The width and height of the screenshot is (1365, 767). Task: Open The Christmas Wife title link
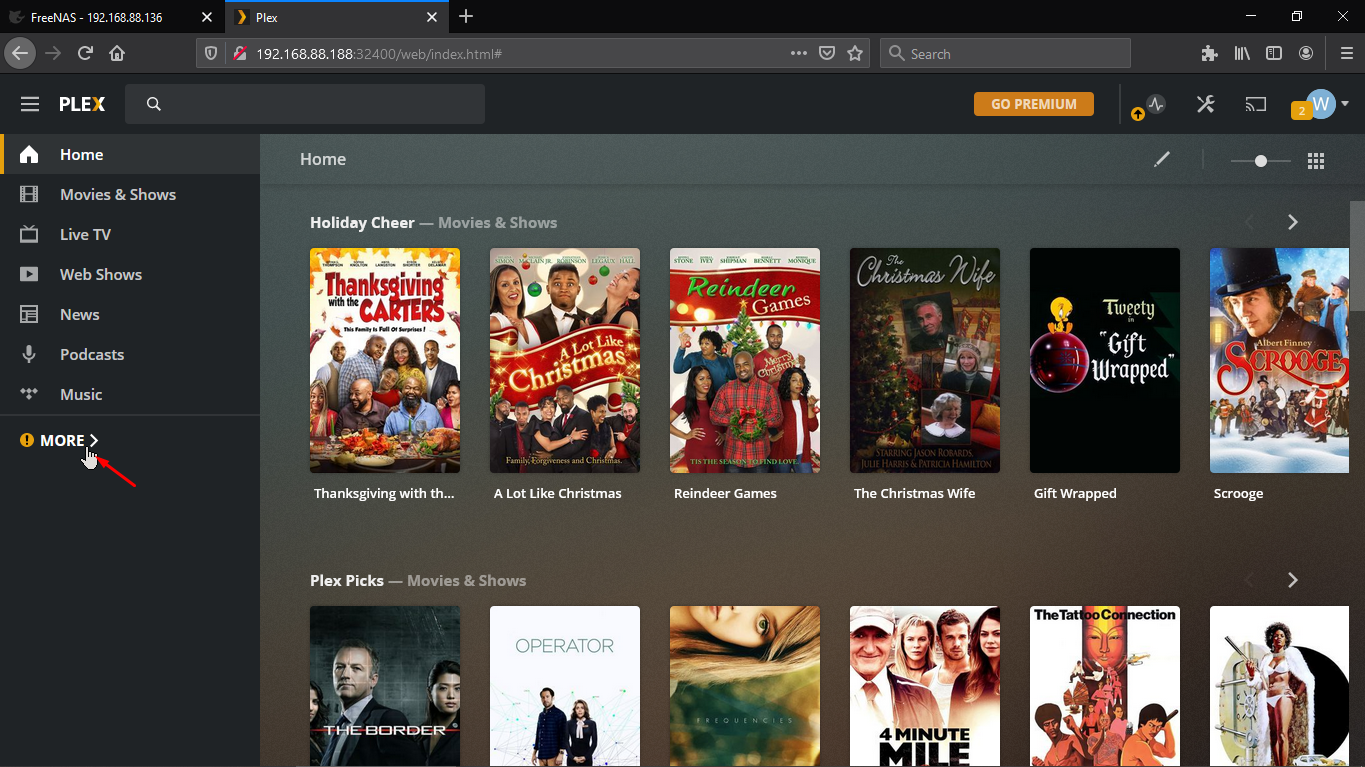[x=914, y=493]
